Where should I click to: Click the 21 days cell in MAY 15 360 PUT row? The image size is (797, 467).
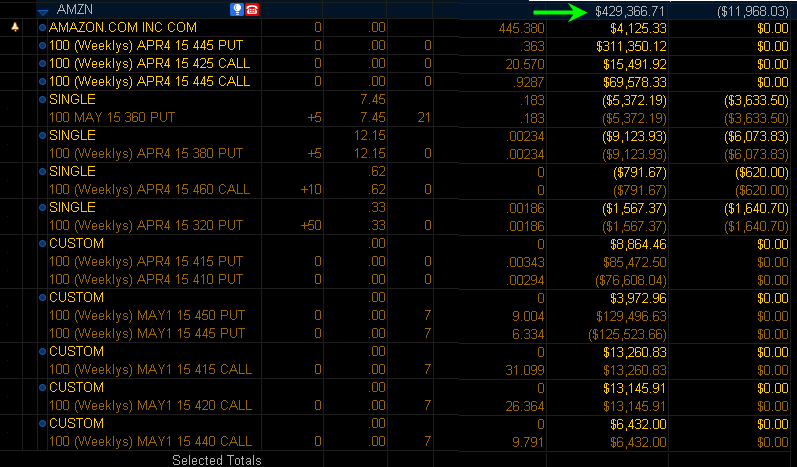[424, 118]
